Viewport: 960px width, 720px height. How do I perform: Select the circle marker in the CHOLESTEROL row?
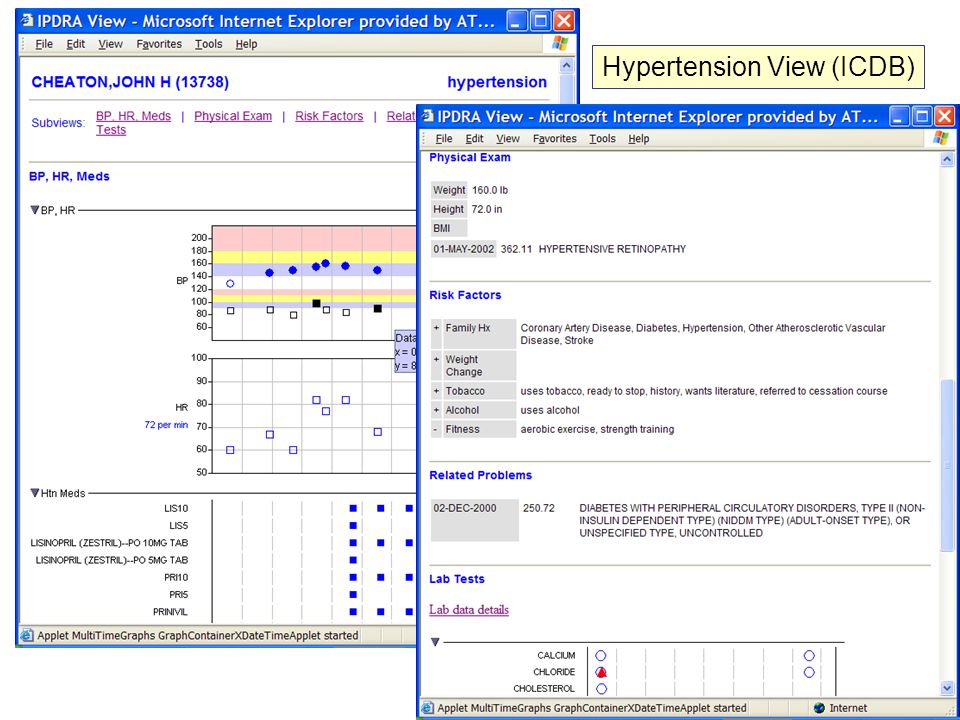[601, 689]
